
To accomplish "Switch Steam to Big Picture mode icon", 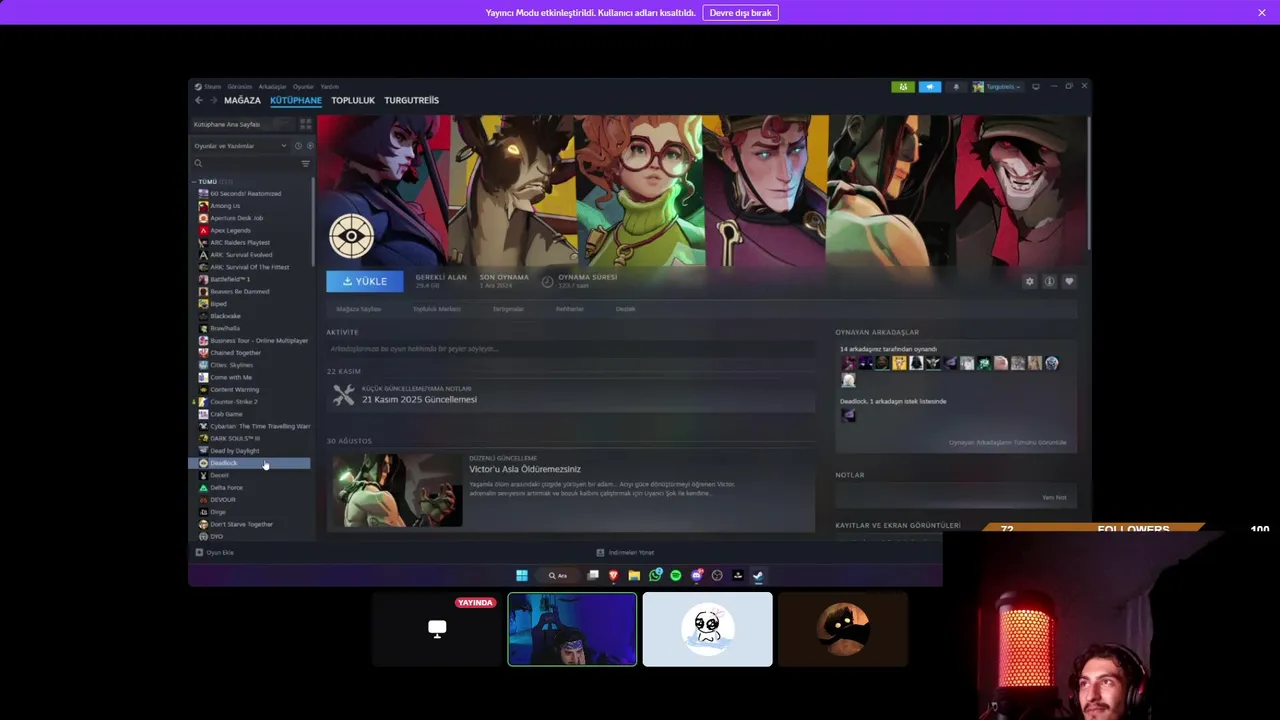I will point(1036,87).
